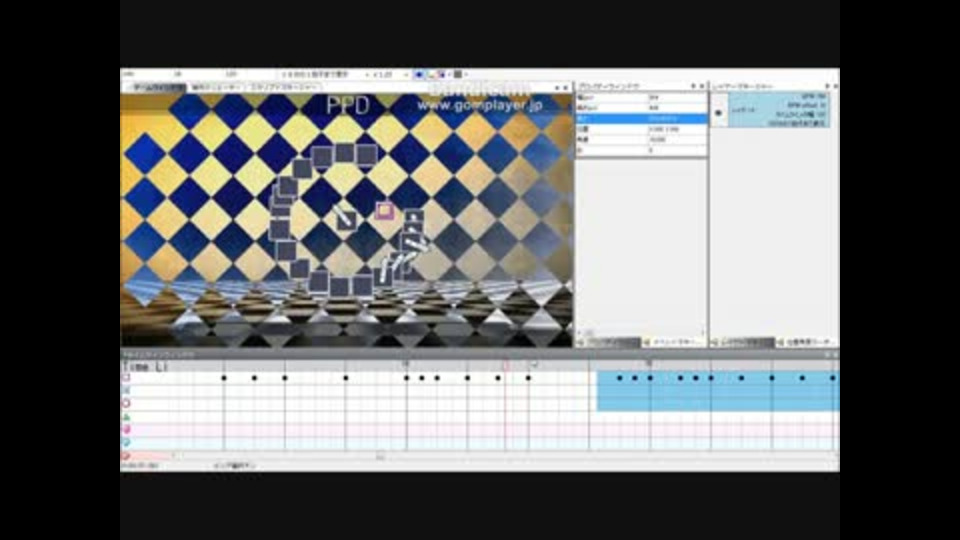This screenshot has width=960, height=540.
Task: Close the property window panel
Action: 702,86
